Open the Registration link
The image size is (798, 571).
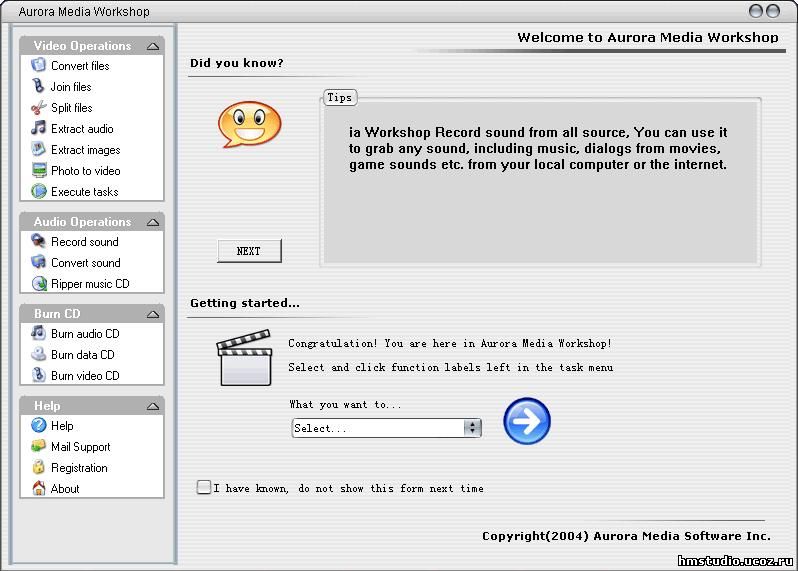79,468
